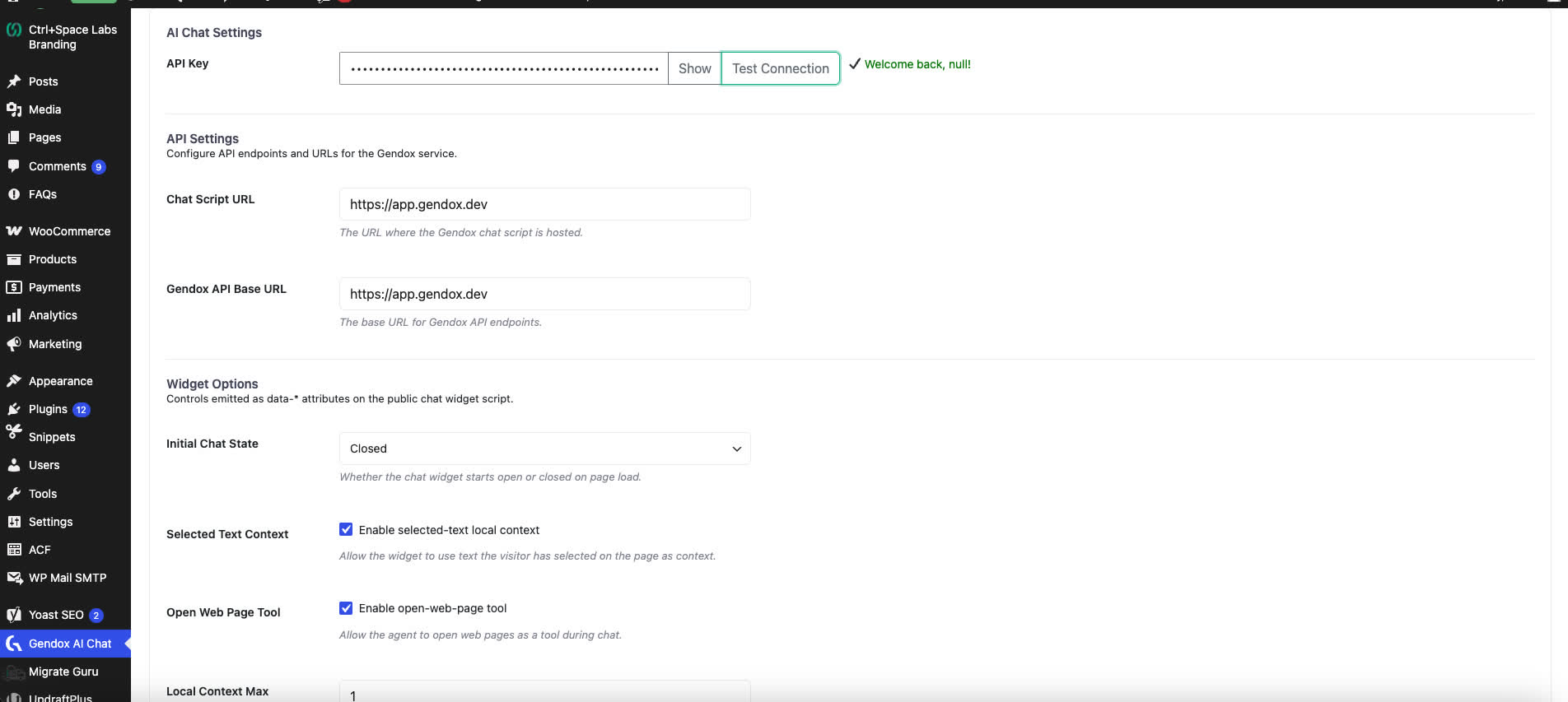This screenshot has width=1568, height=702.
Task: Click the "AI Chat Settings" heading
Action: tap(214, 33)
